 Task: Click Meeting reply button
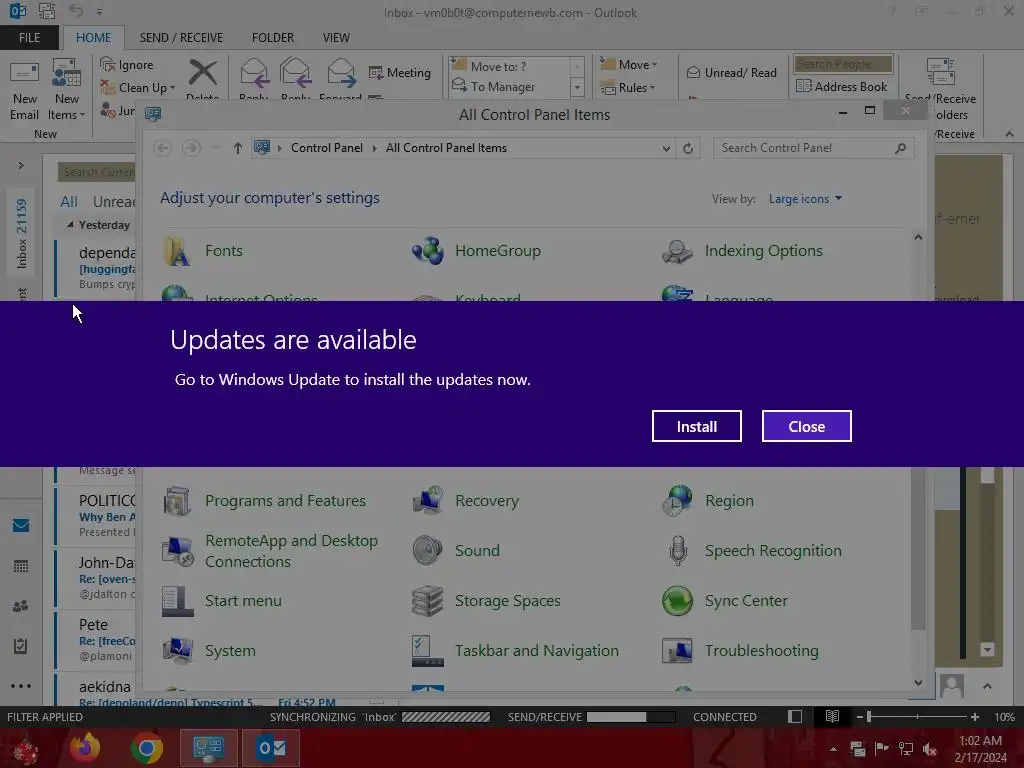click(x=400, y=72)
